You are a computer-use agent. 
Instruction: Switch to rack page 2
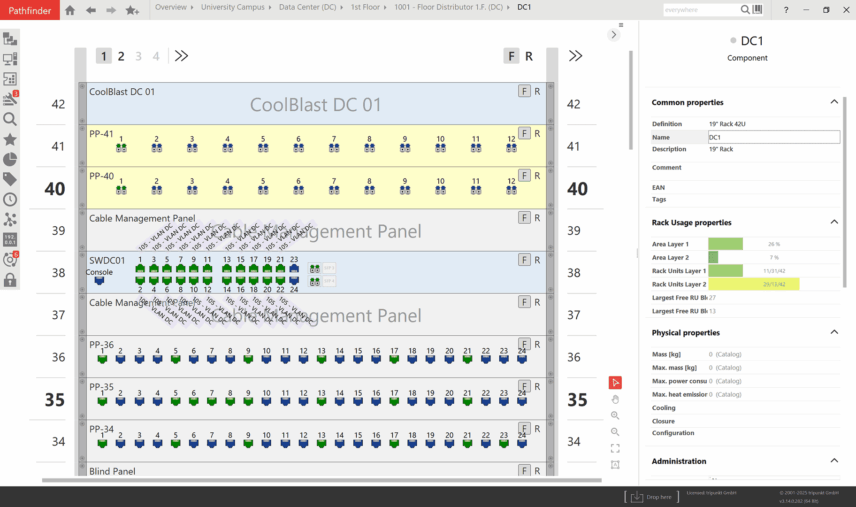[x=121, y=56]
